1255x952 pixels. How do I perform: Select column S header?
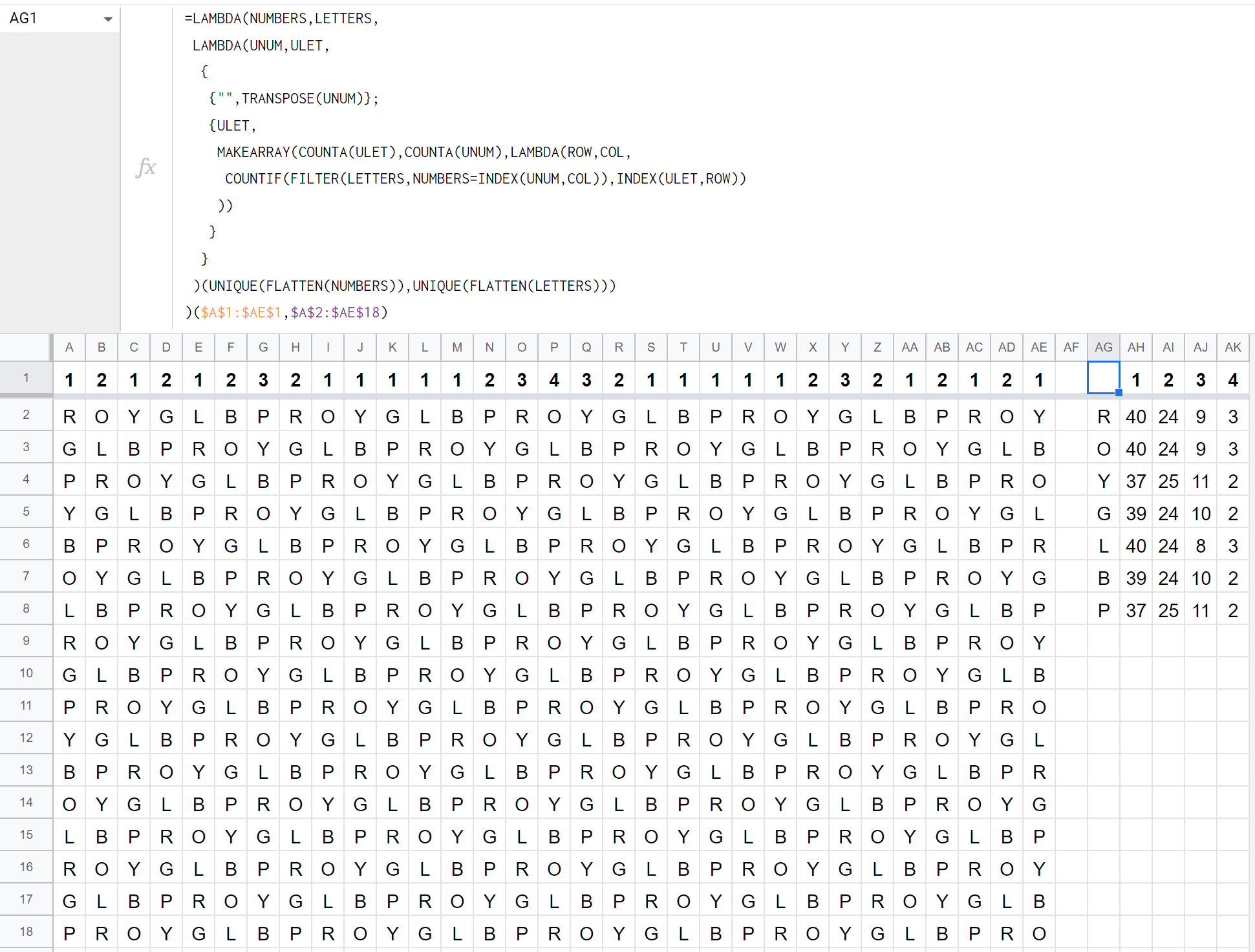[x=651, y=348]
